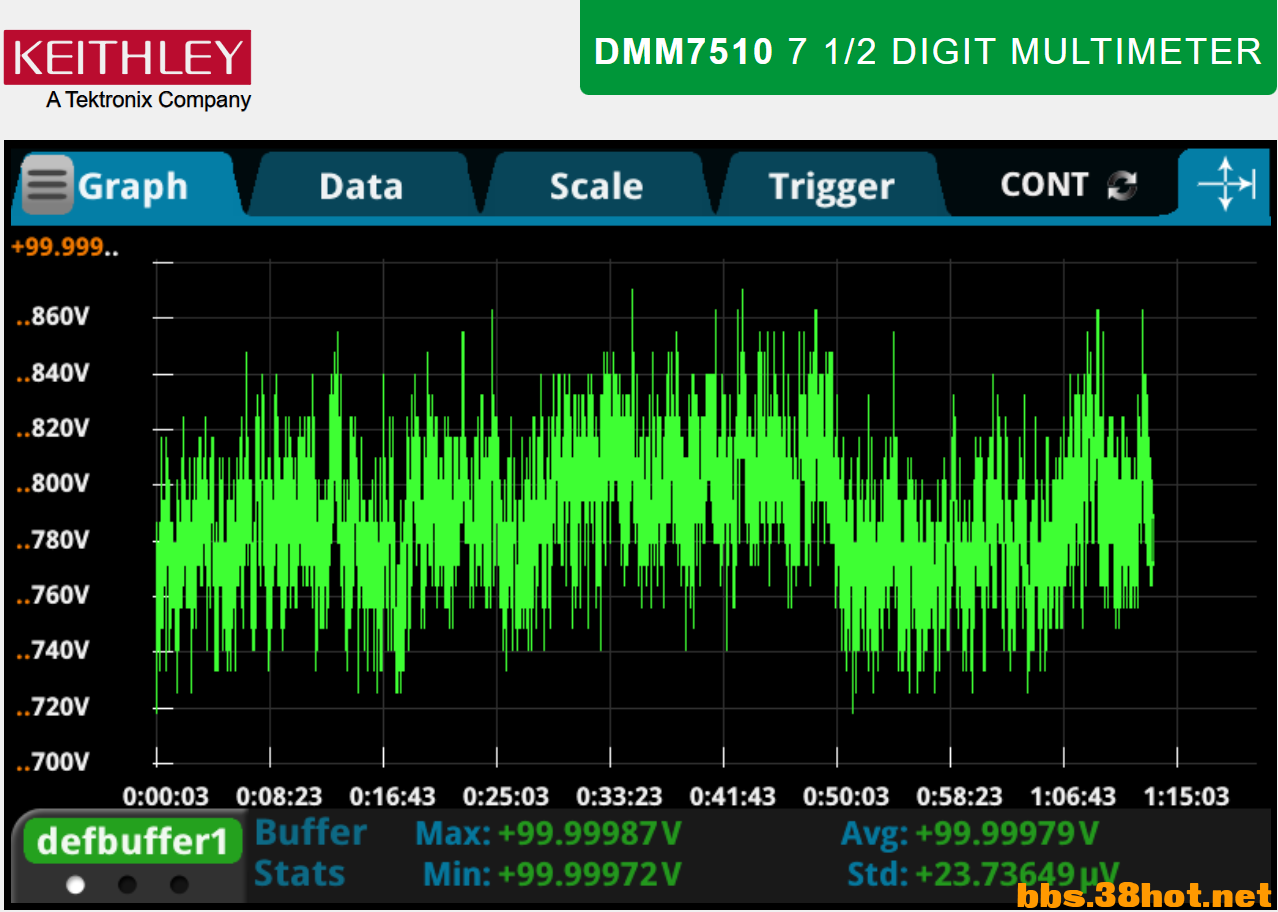Image resolution: width=1278 pixels, height=912 pixels.
Task: Tap the ..720V axis label
Action: pyautogui.click(x=52, y=707)
